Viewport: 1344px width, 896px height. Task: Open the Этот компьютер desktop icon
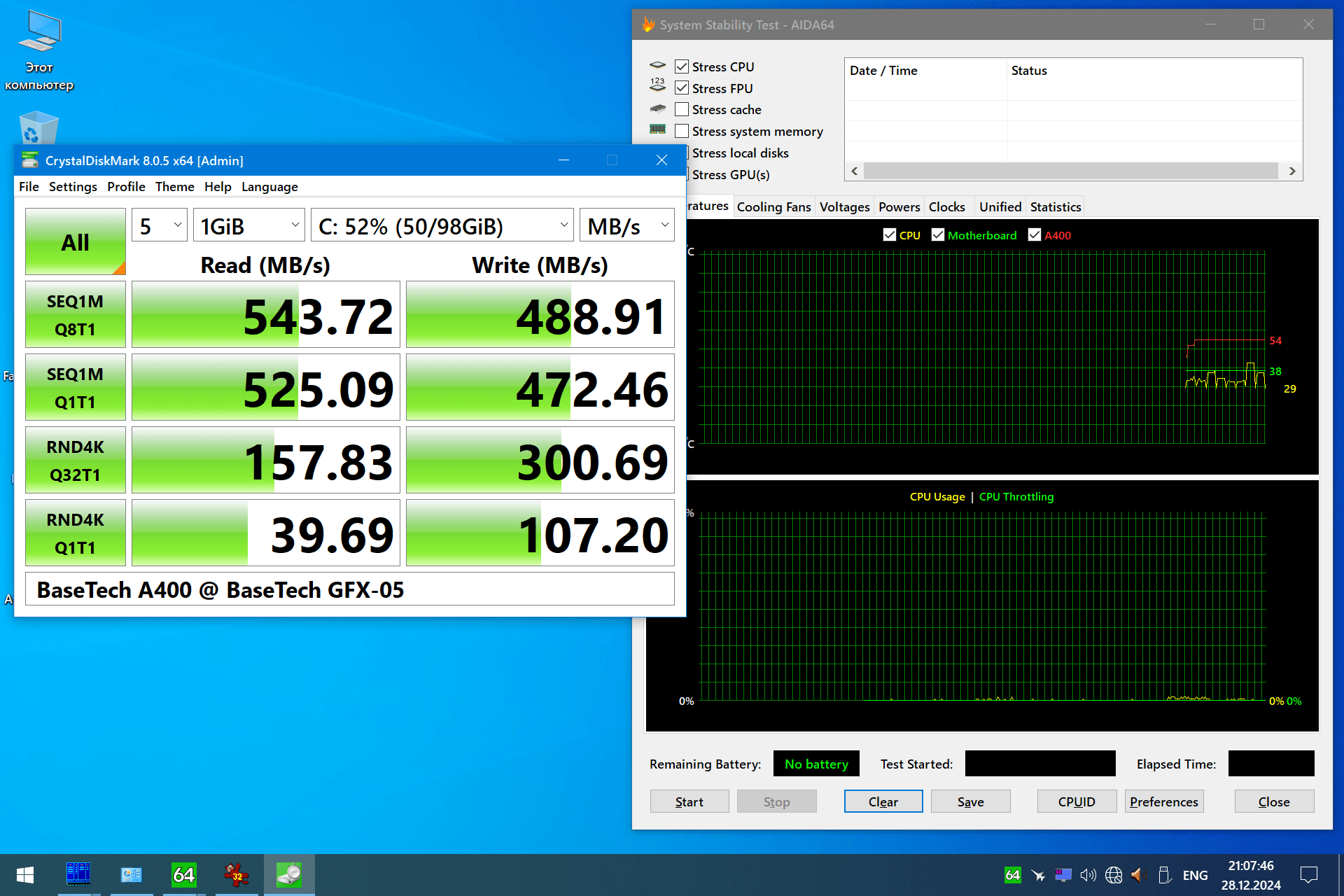[39, 51]
